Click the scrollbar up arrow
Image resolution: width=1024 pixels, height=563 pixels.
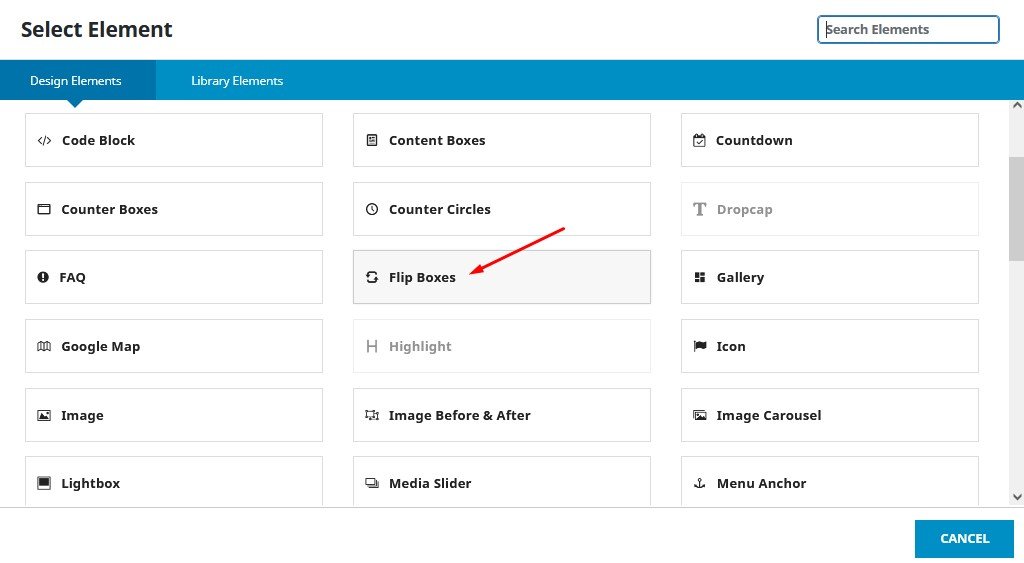(x=1016, y=107)
